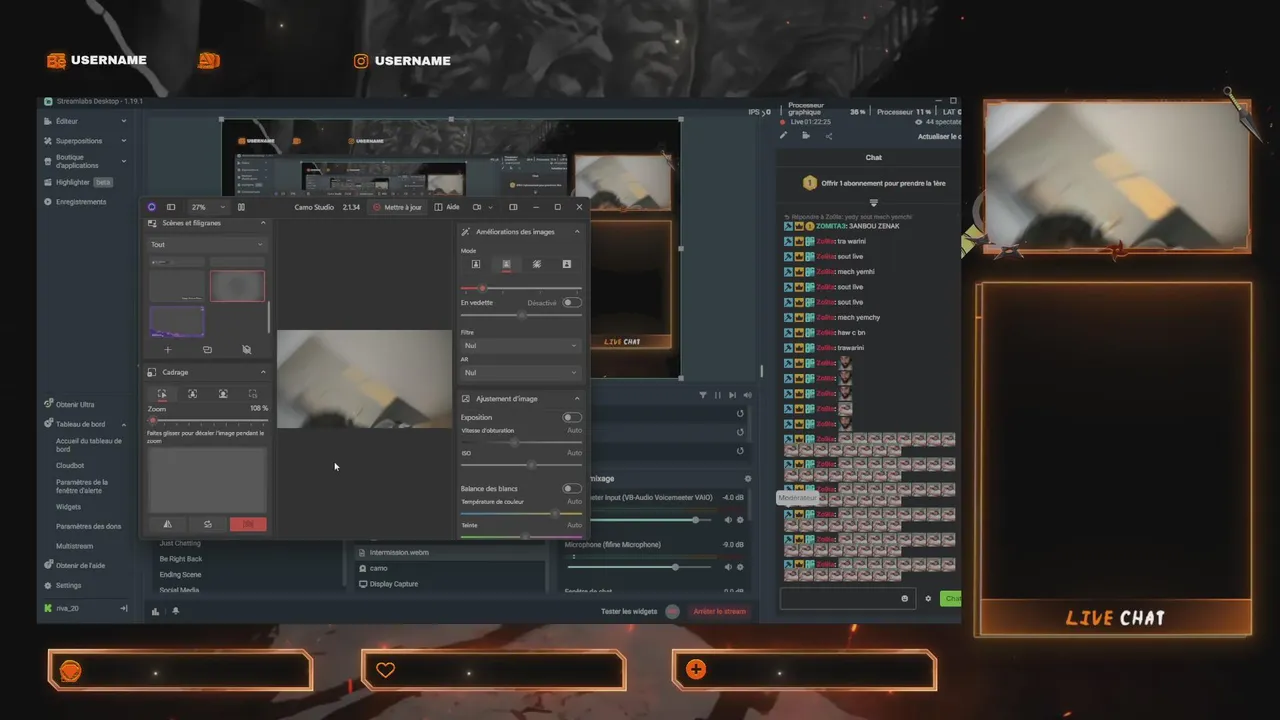The width and height of the screenshot is (1280, 720).
Task: Toggle right sidebar panel icon in Camo Studio
Action: [513, 207]
